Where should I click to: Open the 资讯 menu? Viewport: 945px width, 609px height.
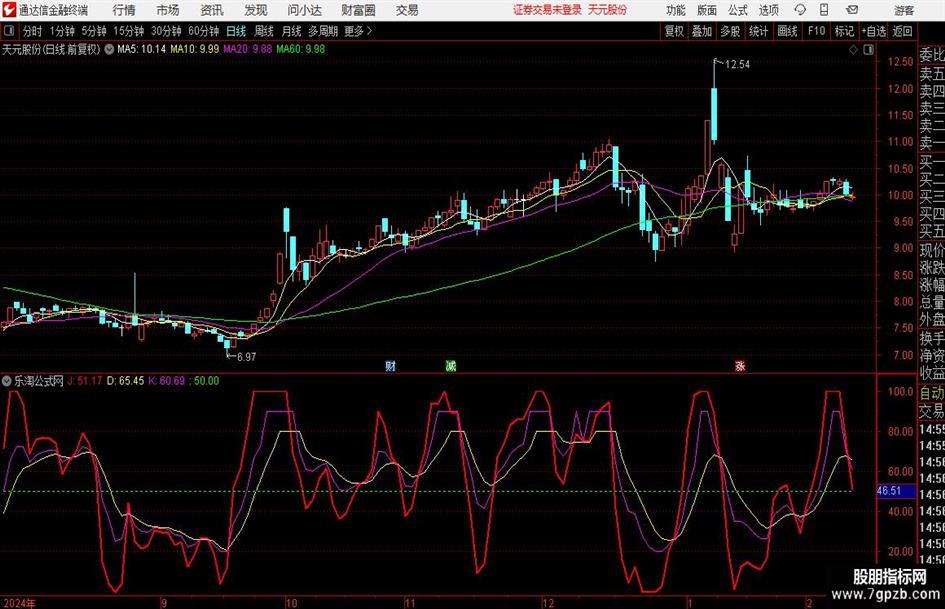pyautogui.click(x=212, y=10)
